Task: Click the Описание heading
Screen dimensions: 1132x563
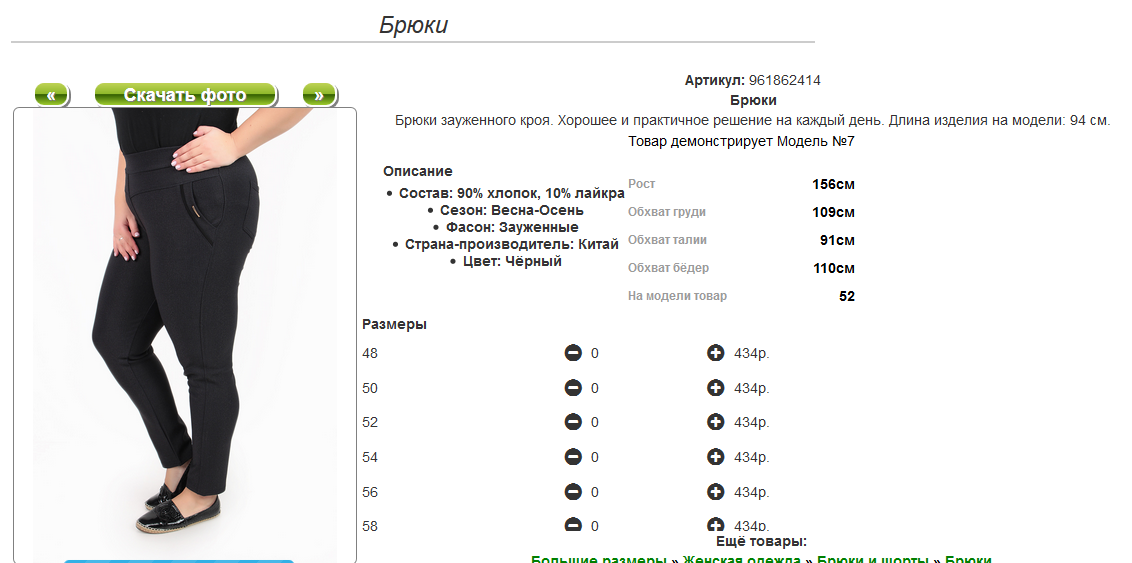Action: (x=418, y=171)
